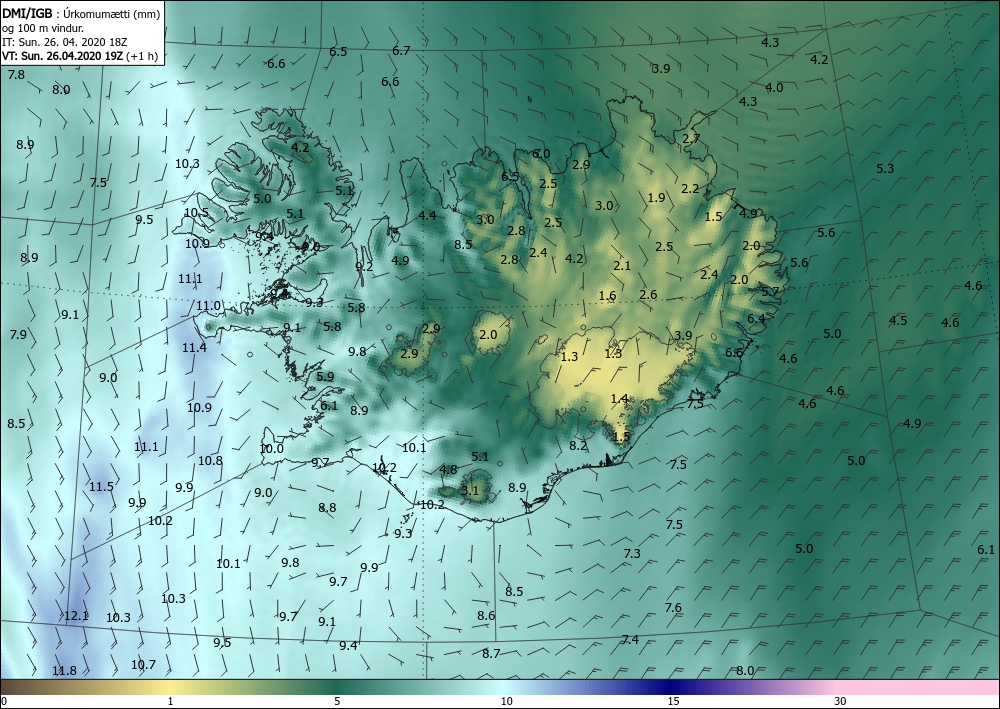1000x709 pixels.
Task: Click the 7.8 value on the map
Action: click(16, 75)
